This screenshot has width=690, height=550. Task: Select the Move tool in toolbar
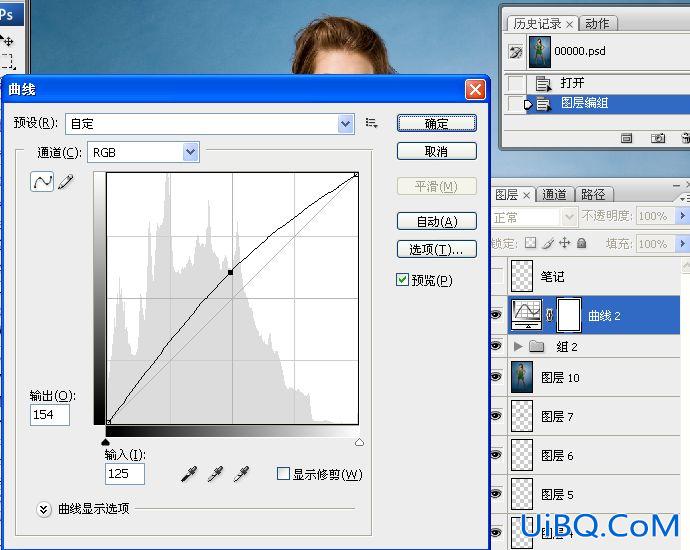coord(7,41)
